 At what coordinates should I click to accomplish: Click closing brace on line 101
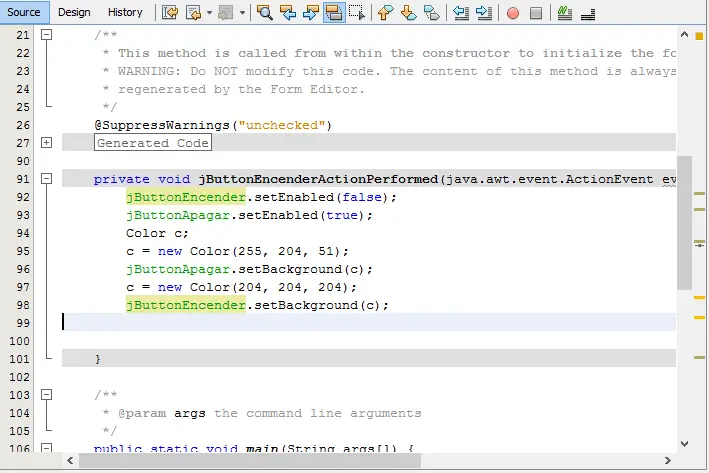tap(98, 359)
